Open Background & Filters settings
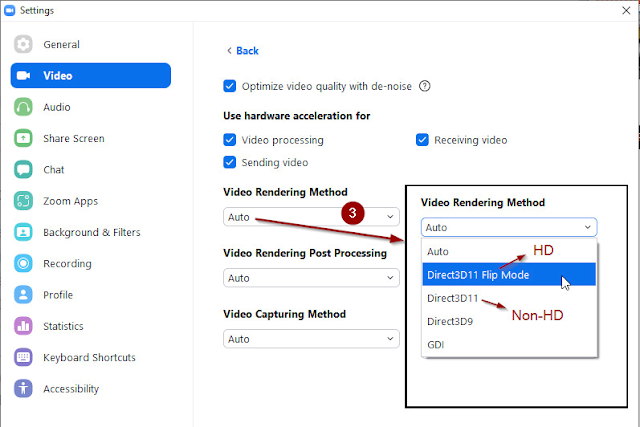The width and height of the screenshot is (640, 427). point(91,232)
